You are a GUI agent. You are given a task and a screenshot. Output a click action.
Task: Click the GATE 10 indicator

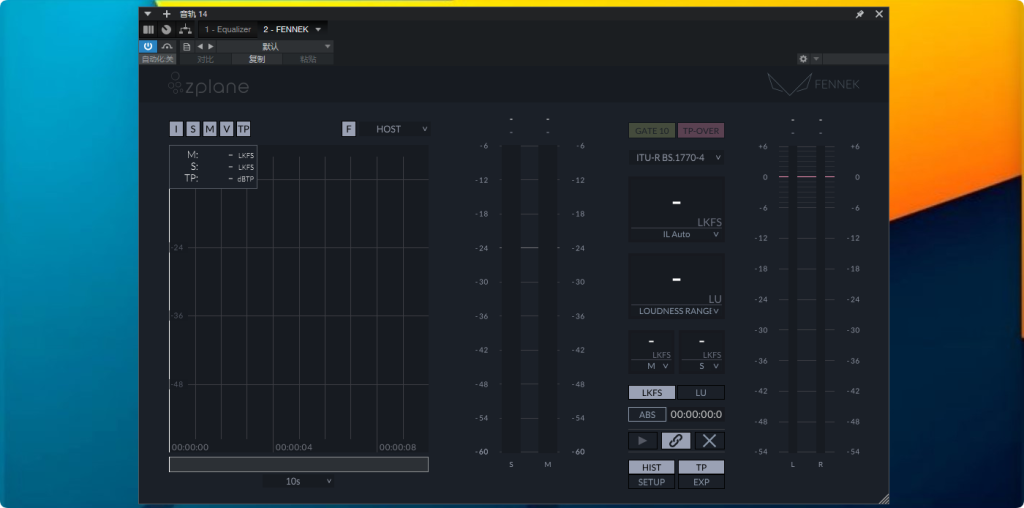(652, 131)
